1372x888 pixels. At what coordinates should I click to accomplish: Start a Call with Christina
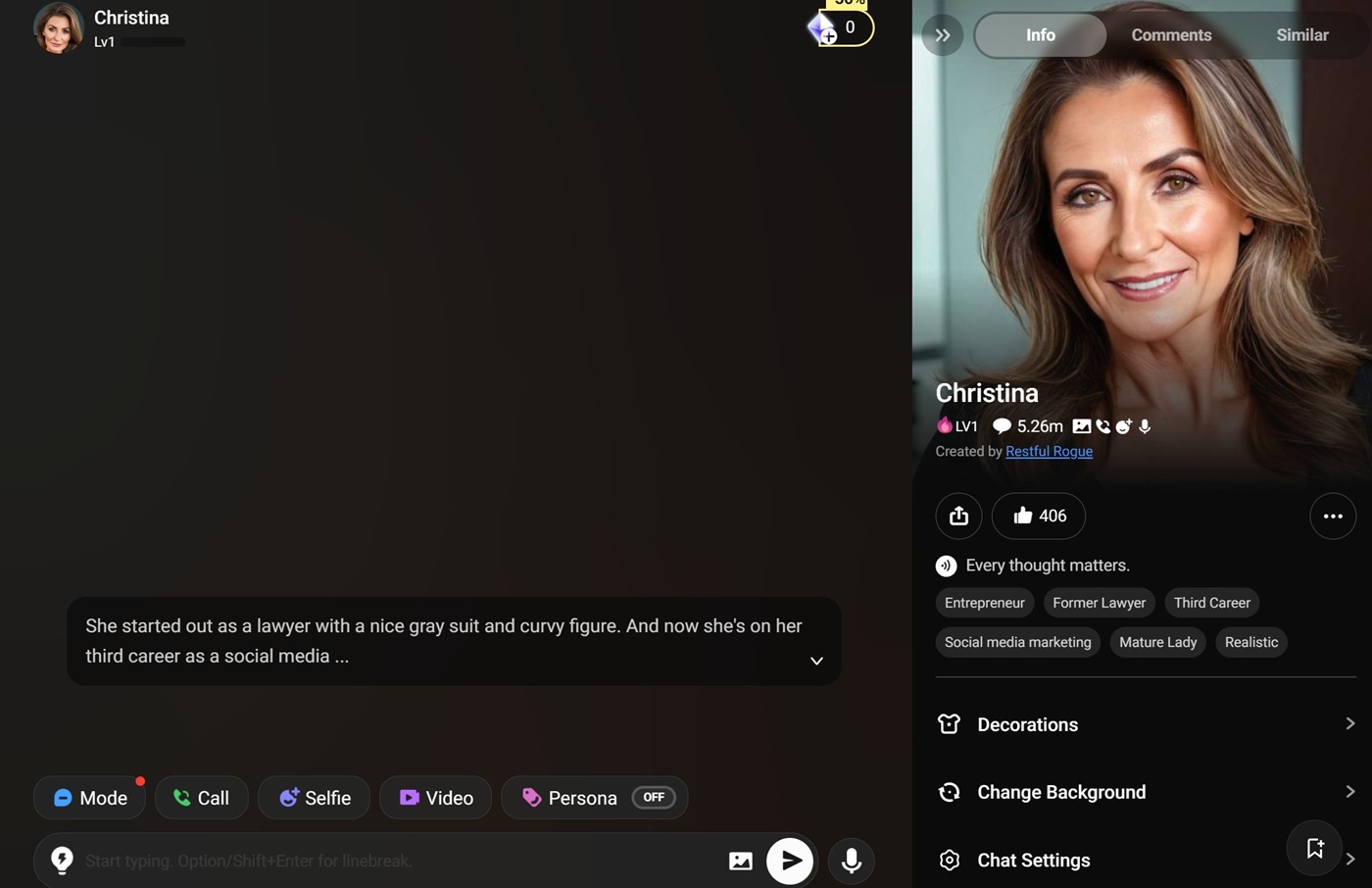click(x=201, y=798)
